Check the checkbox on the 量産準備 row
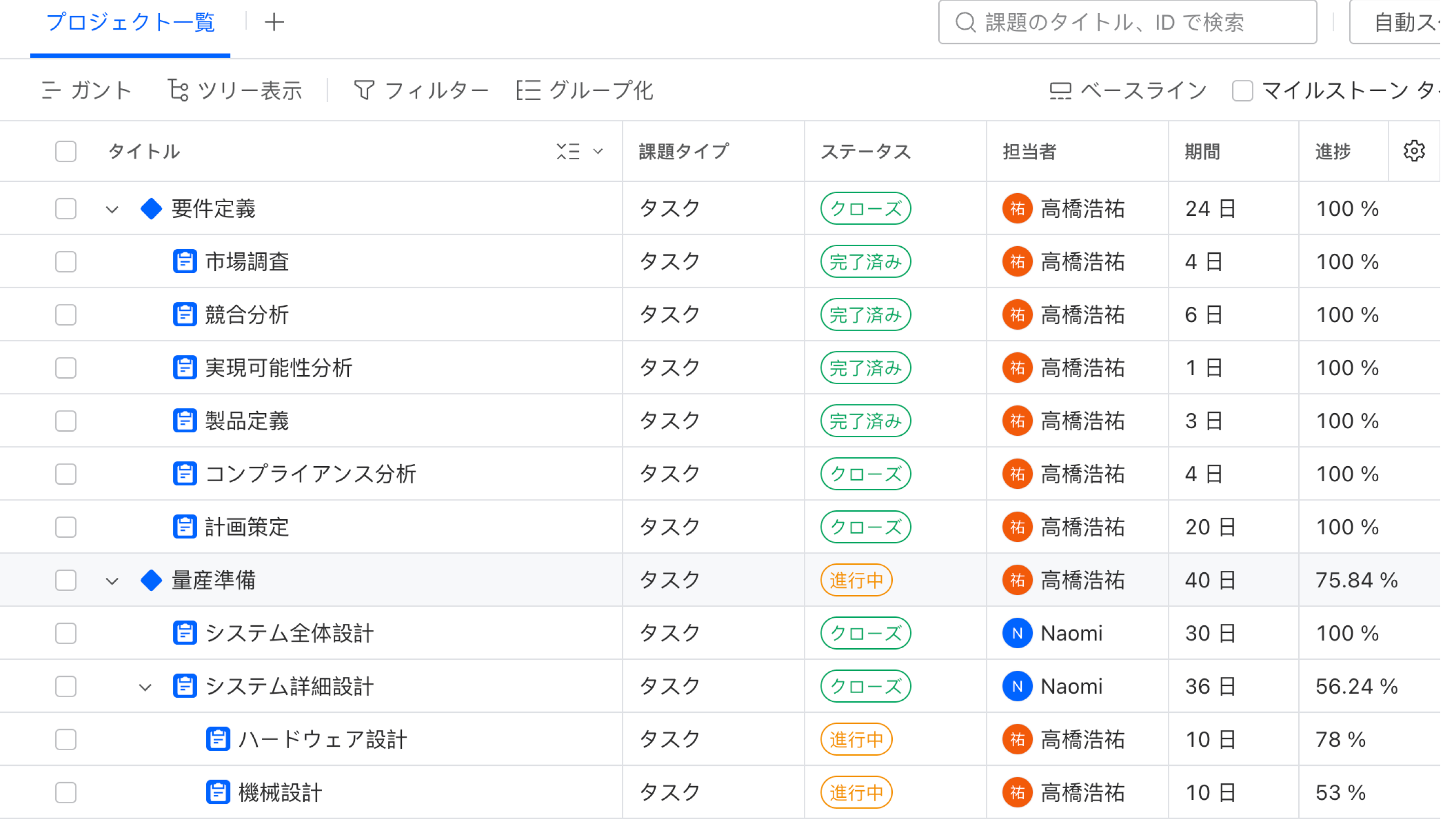 [66, 580]
